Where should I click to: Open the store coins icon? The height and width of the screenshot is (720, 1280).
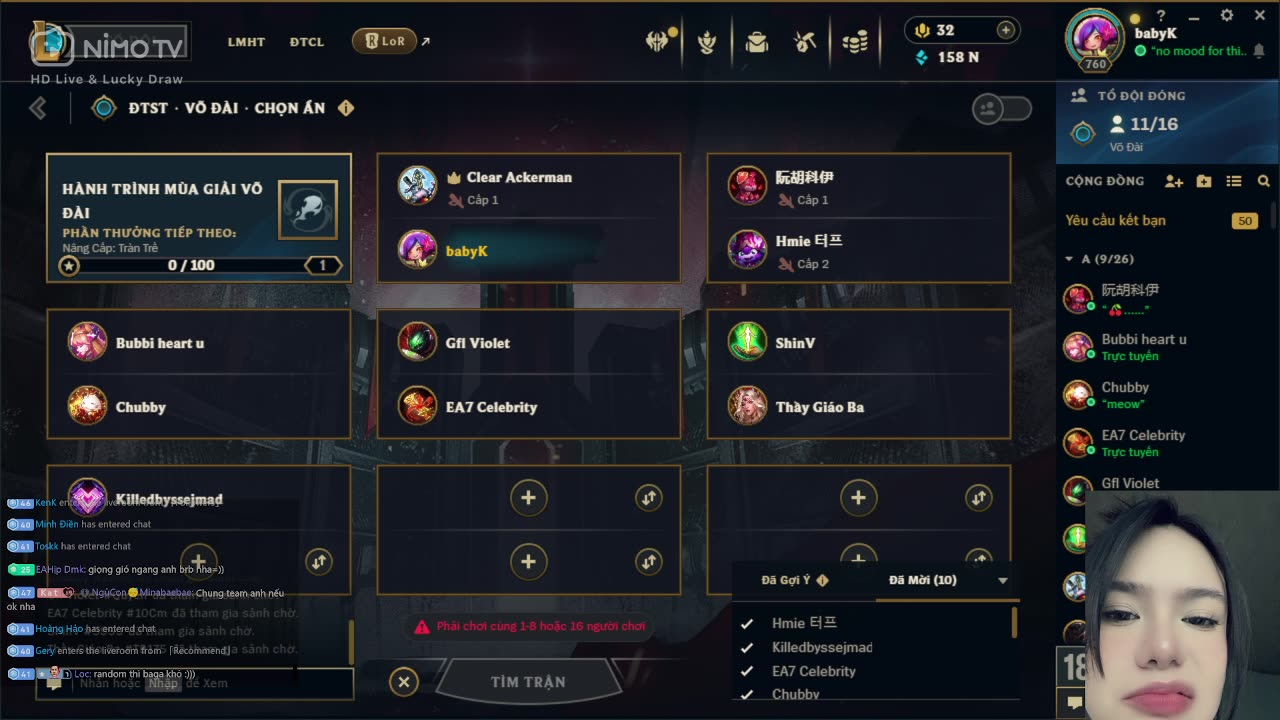(854, 42)
